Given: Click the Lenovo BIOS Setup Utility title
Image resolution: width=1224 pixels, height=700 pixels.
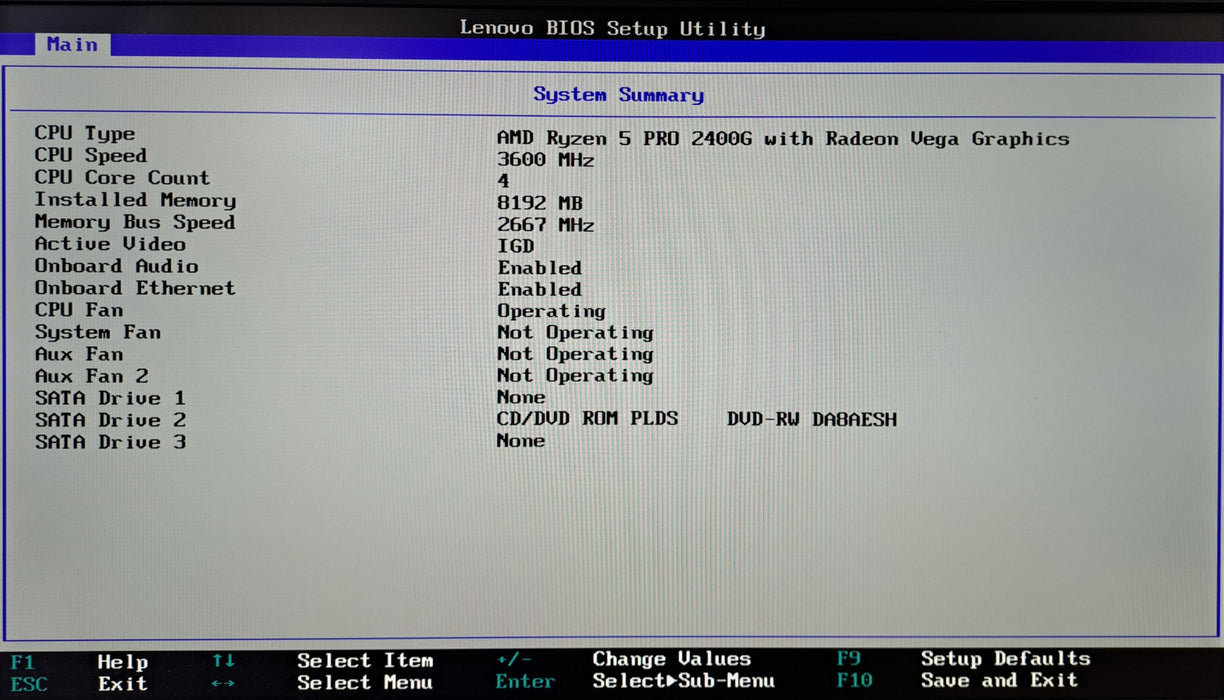Looking at the screenshot, I should [612, 28].
